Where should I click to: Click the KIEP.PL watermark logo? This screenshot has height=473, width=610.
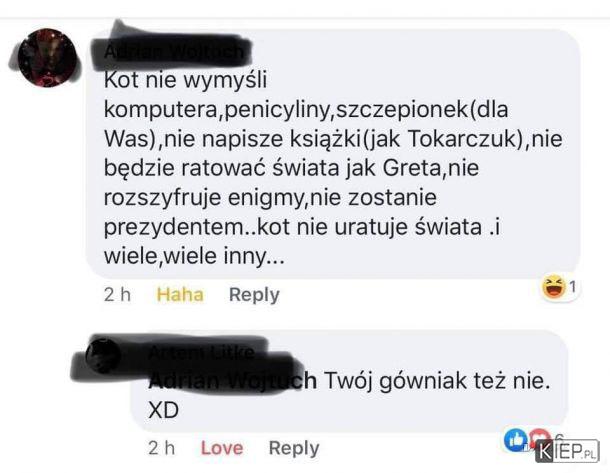(566, 452)
